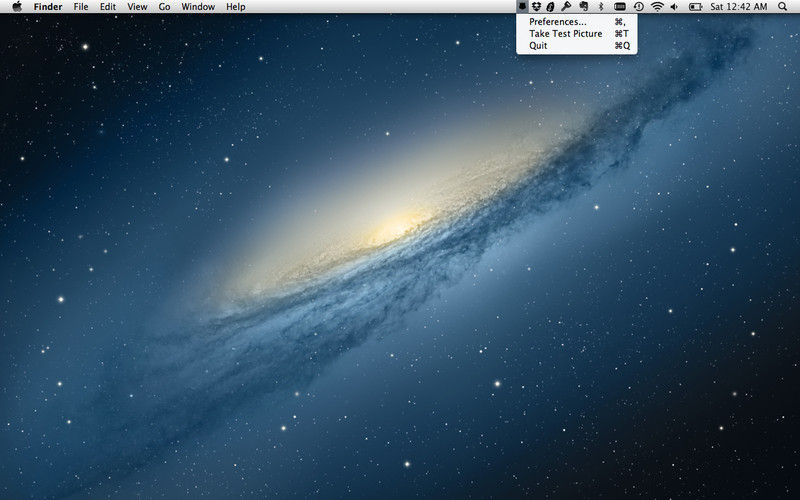Open the View menu
800x500 pixels.
click(137, 7)
